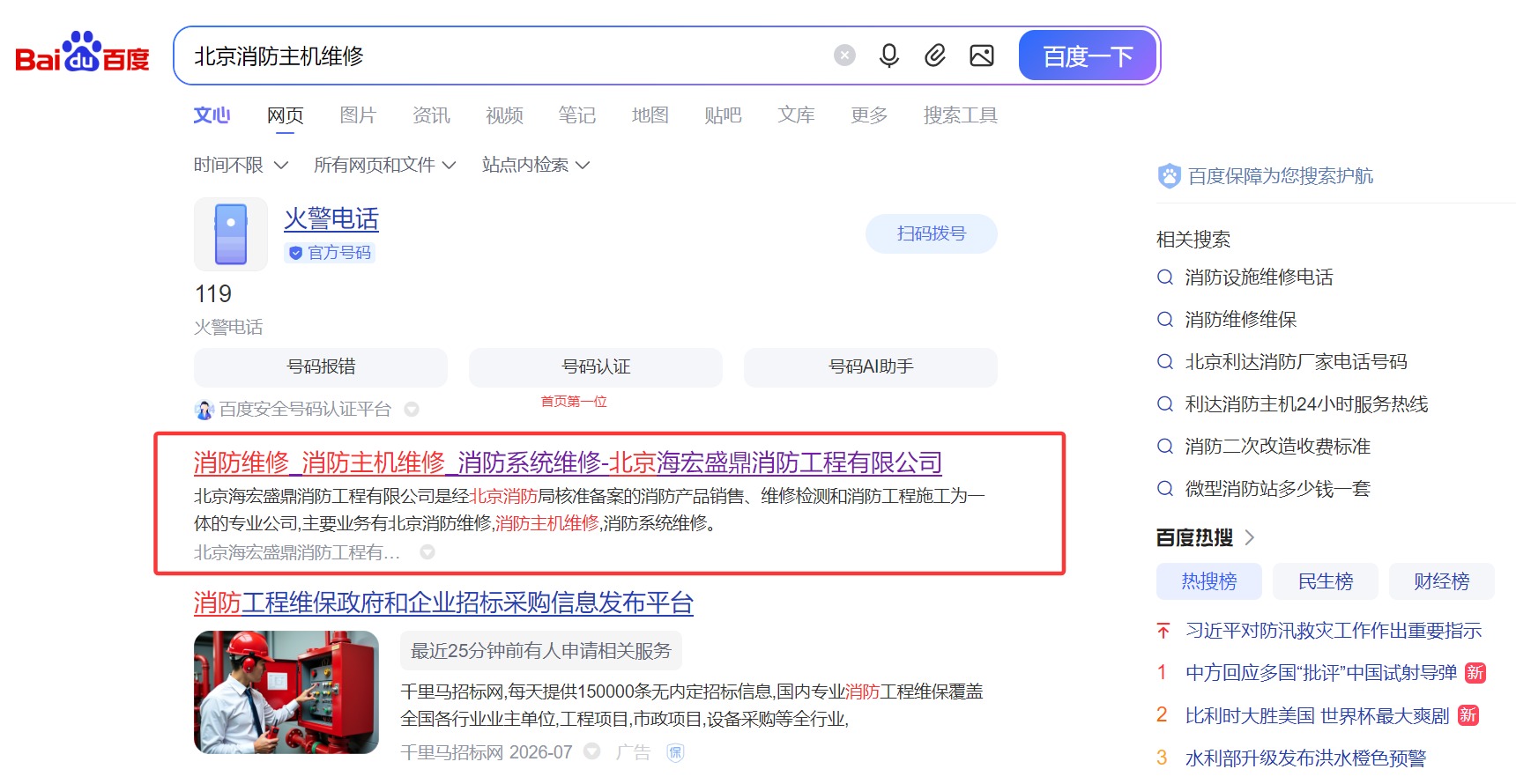Open hot topic 习近平对防汛救灾工作作出重要指示
Image resolution: width=1516 pixels, height=784 pixels.
point(1334,631)
